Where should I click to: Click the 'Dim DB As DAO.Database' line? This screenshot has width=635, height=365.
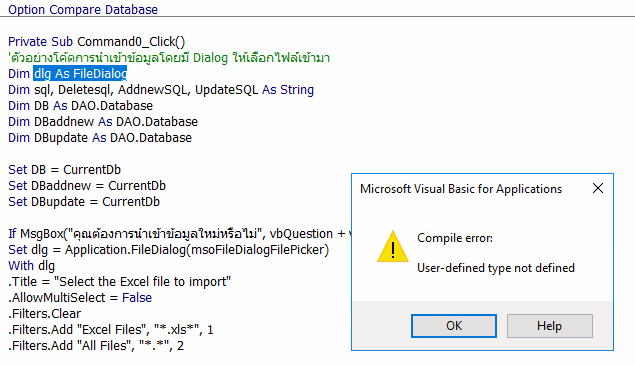pos(81,106)
